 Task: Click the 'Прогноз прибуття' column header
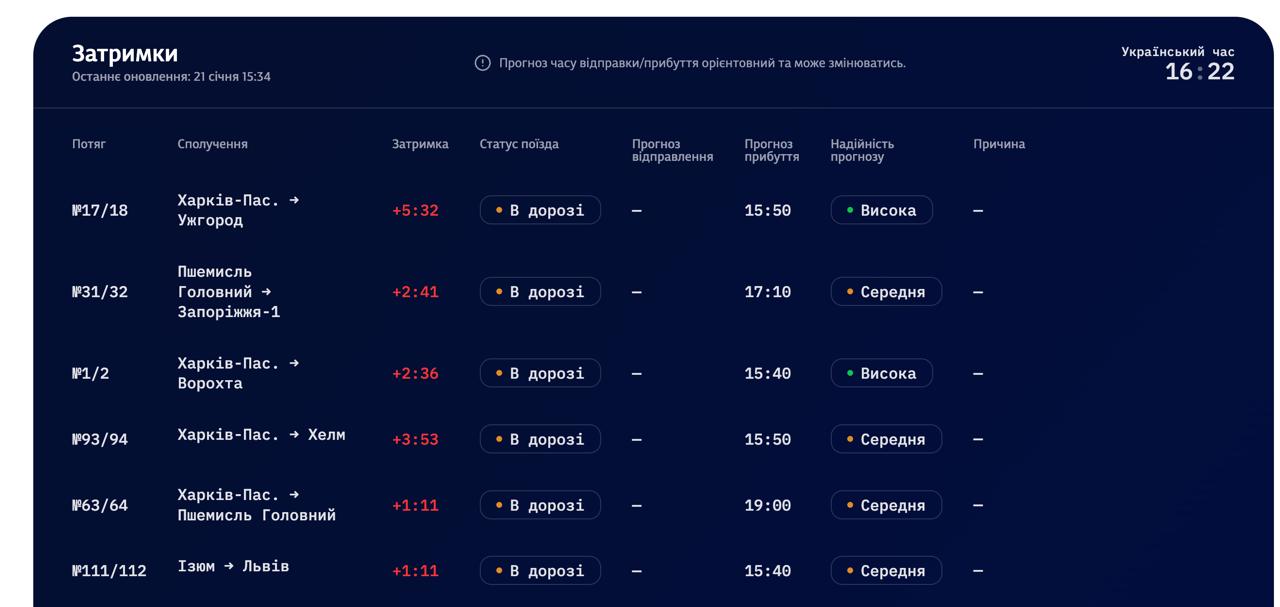771,150
